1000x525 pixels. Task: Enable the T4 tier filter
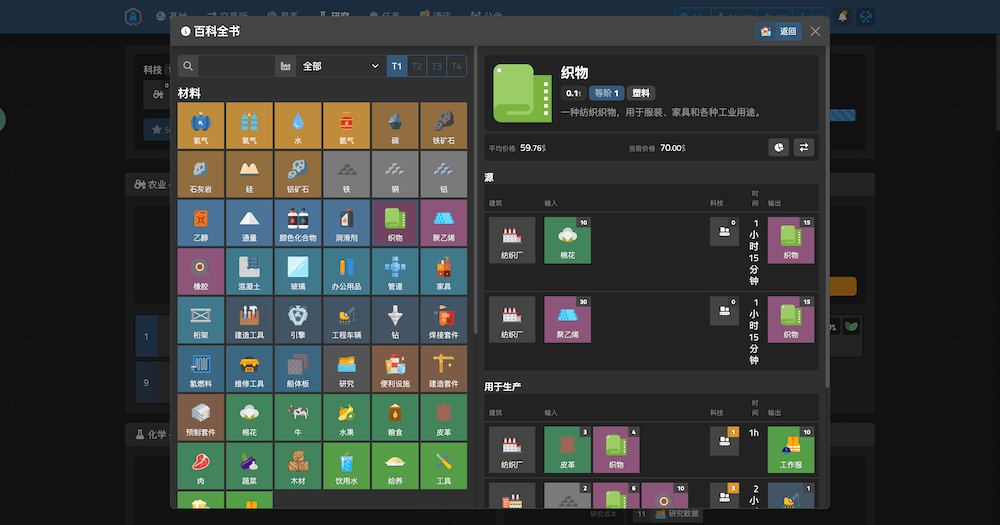pos(456,66)
